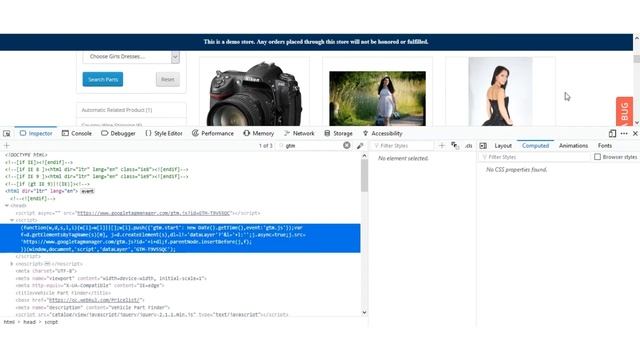Toggle the three-pane inspector icon
Viewport: 640px width, 360px height.
coord(483,146)
